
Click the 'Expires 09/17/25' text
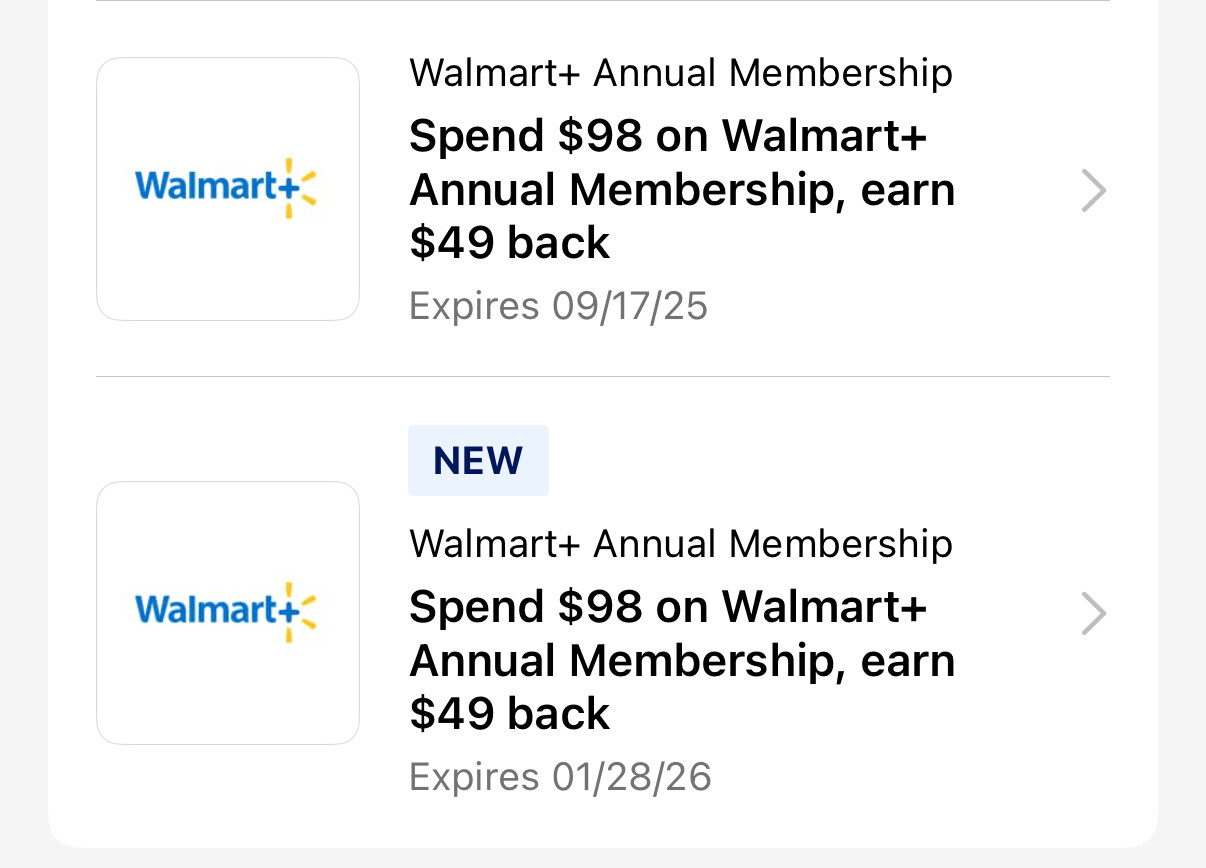point(558,306)
